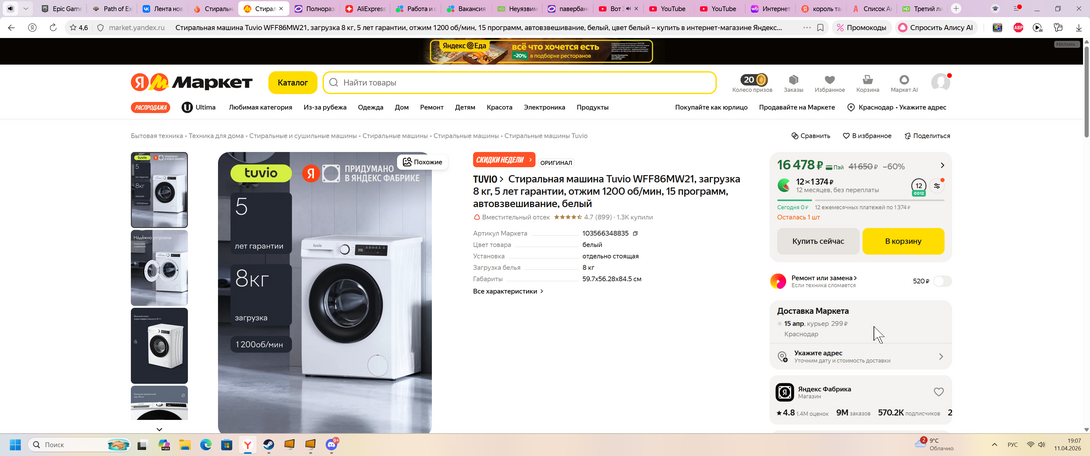Open the Электроника category
The width and height of the screenshot is (1090, 456).
pyautogui.click(x=544, y=108)
